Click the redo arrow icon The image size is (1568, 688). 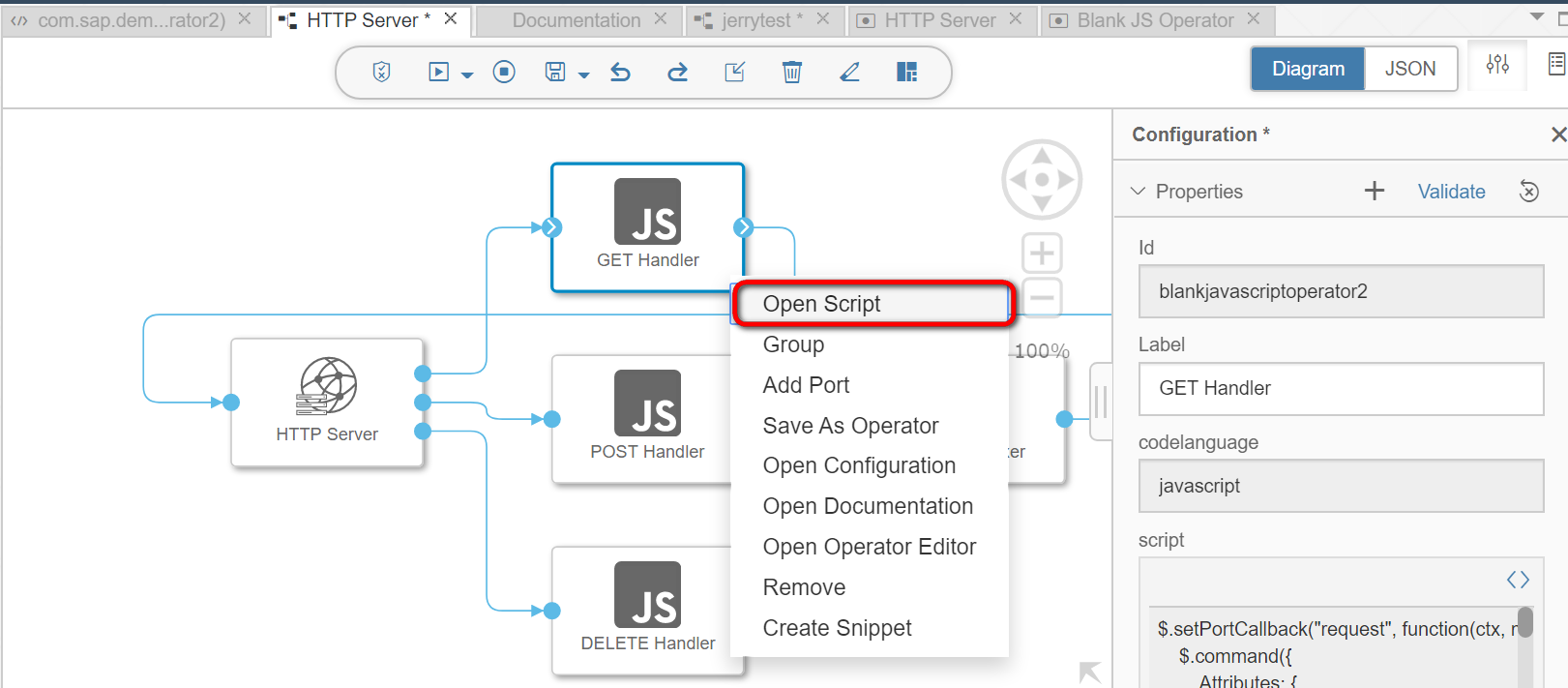[x=678, y=72]
